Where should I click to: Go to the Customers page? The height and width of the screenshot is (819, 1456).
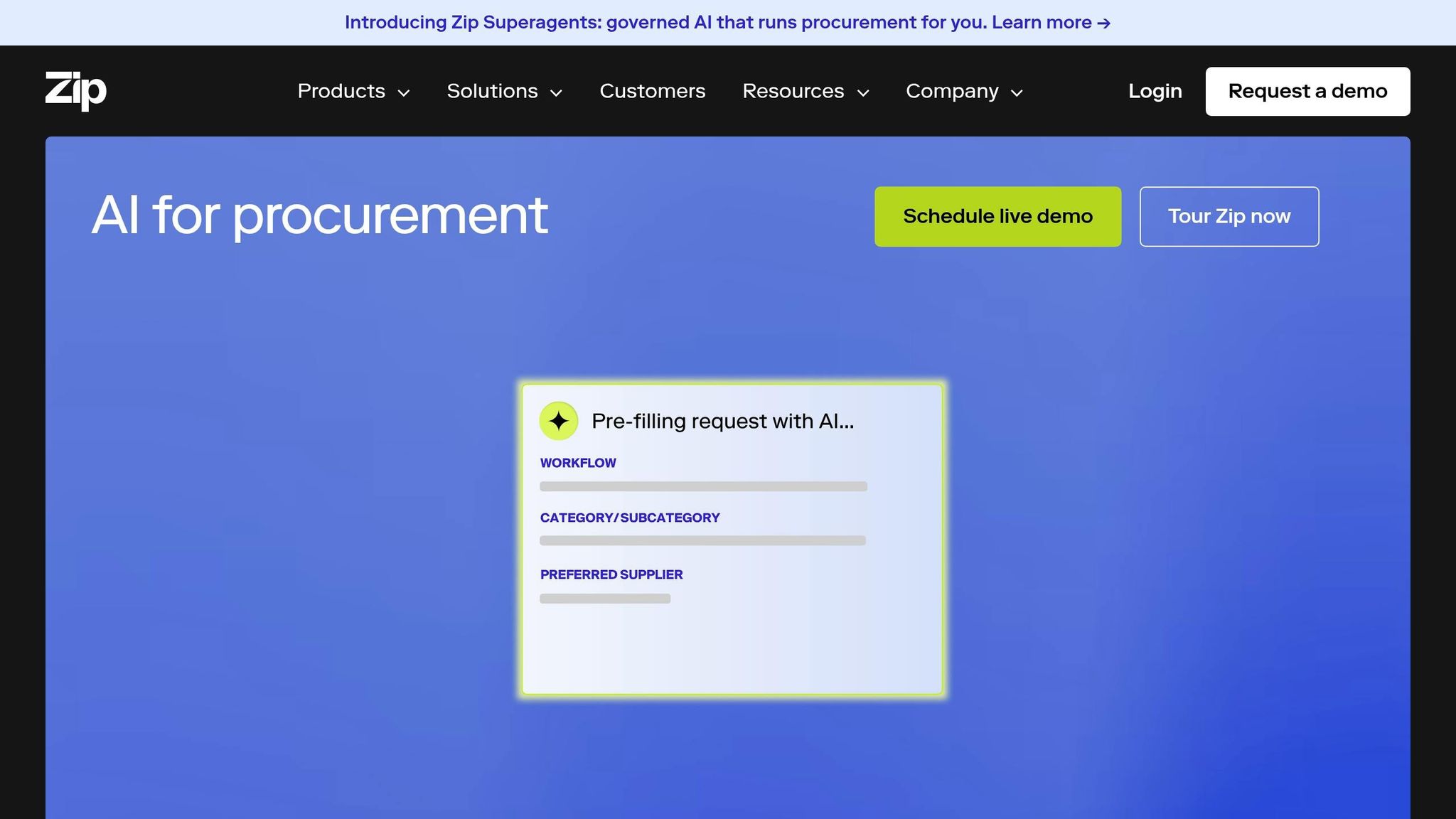[x=653, y=91]
